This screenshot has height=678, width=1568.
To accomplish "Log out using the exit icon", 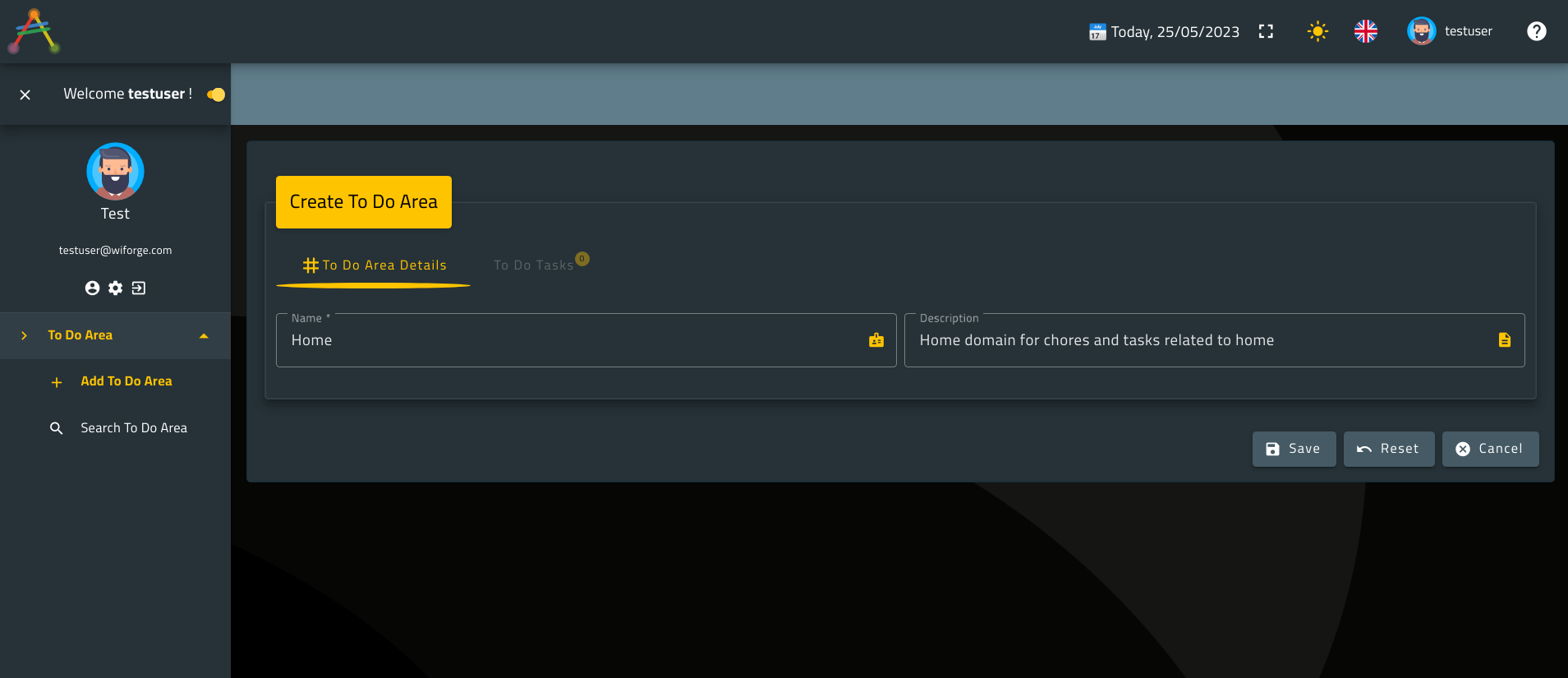I will click(x=139, y=288).
